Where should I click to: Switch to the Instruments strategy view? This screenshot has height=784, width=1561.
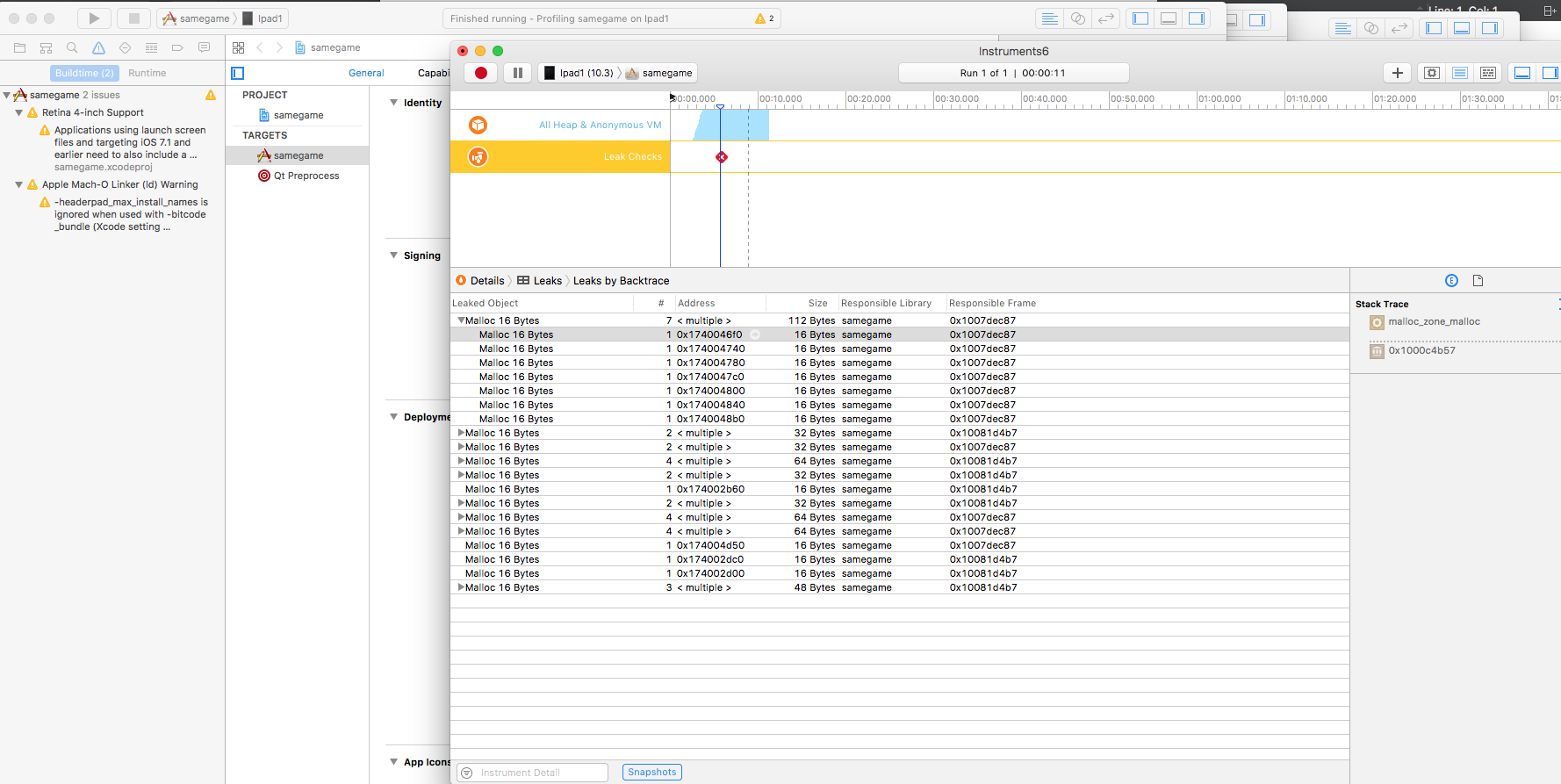1460,73
